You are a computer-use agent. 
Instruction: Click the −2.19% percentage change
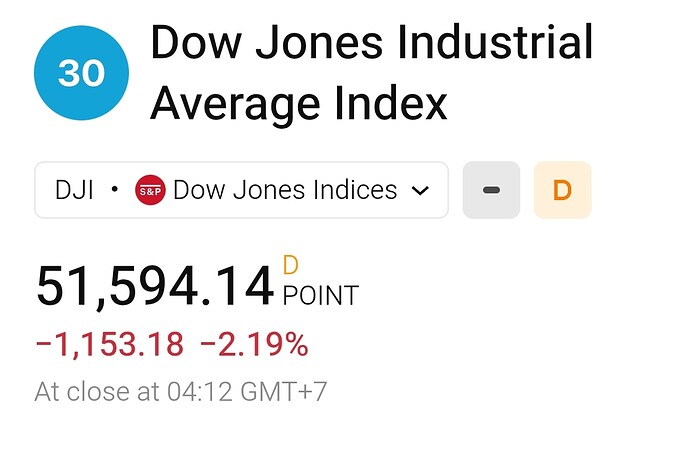[x=254, y=344]
